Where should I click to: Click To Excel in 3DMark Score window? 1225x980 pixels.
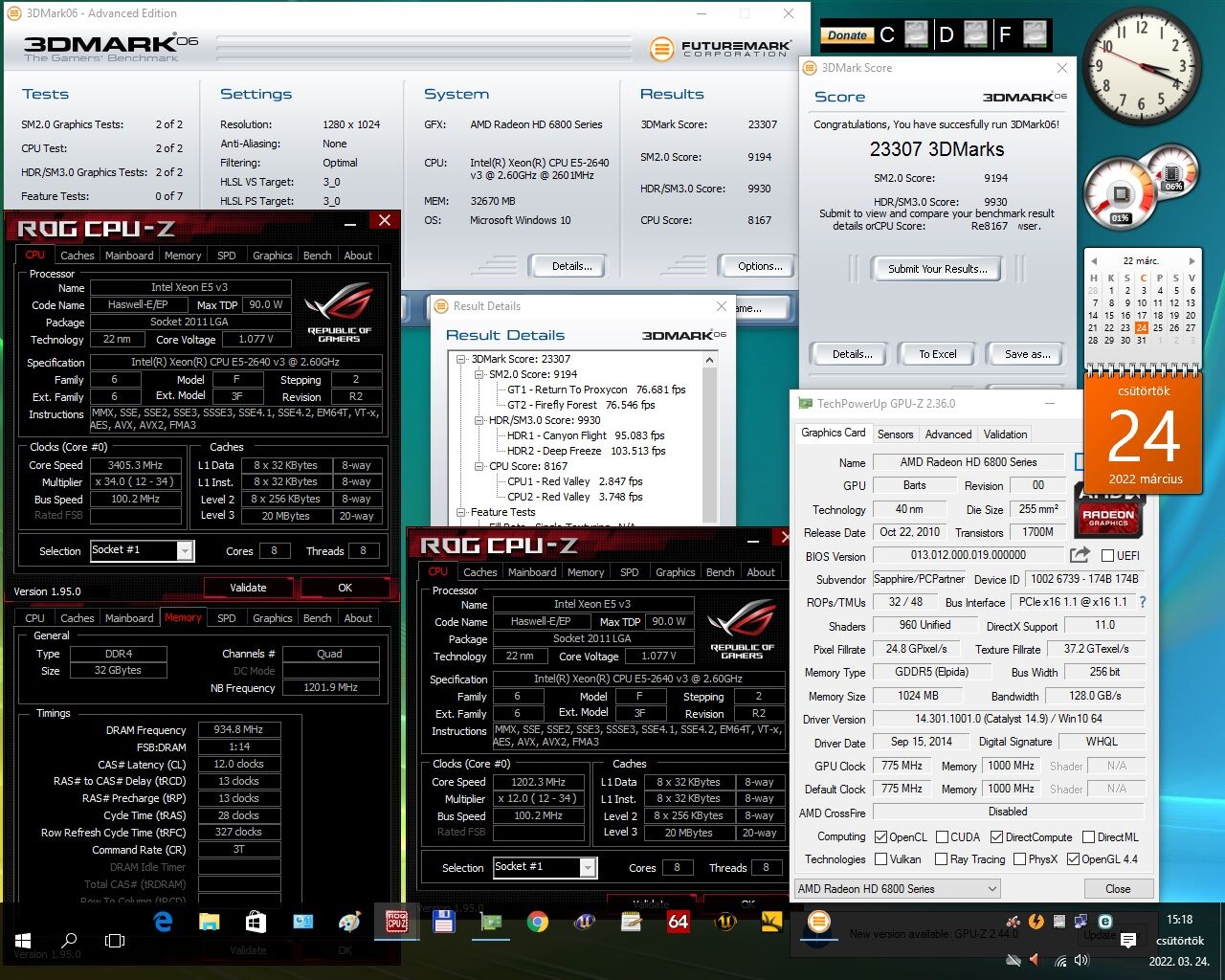937,354
